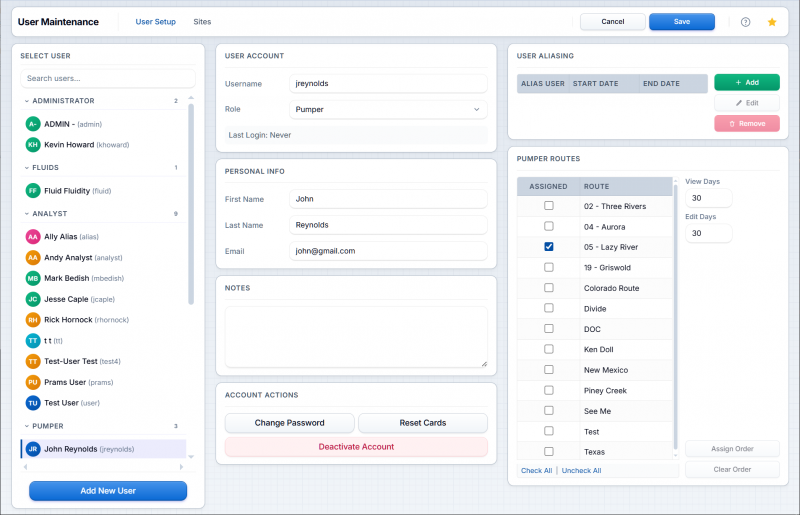The image size is (800, 515).
Task: Click Check All link
Action: (536, 471)
